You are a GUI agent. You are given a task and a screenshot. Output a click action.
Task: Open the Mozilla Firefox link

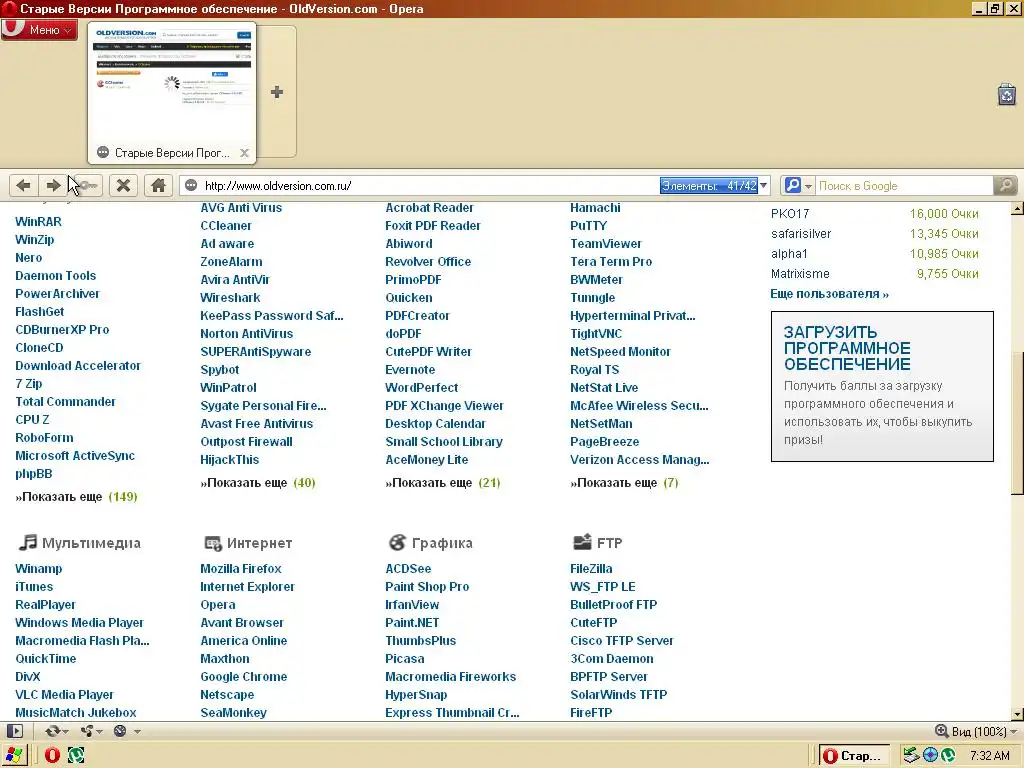[241, 569]
